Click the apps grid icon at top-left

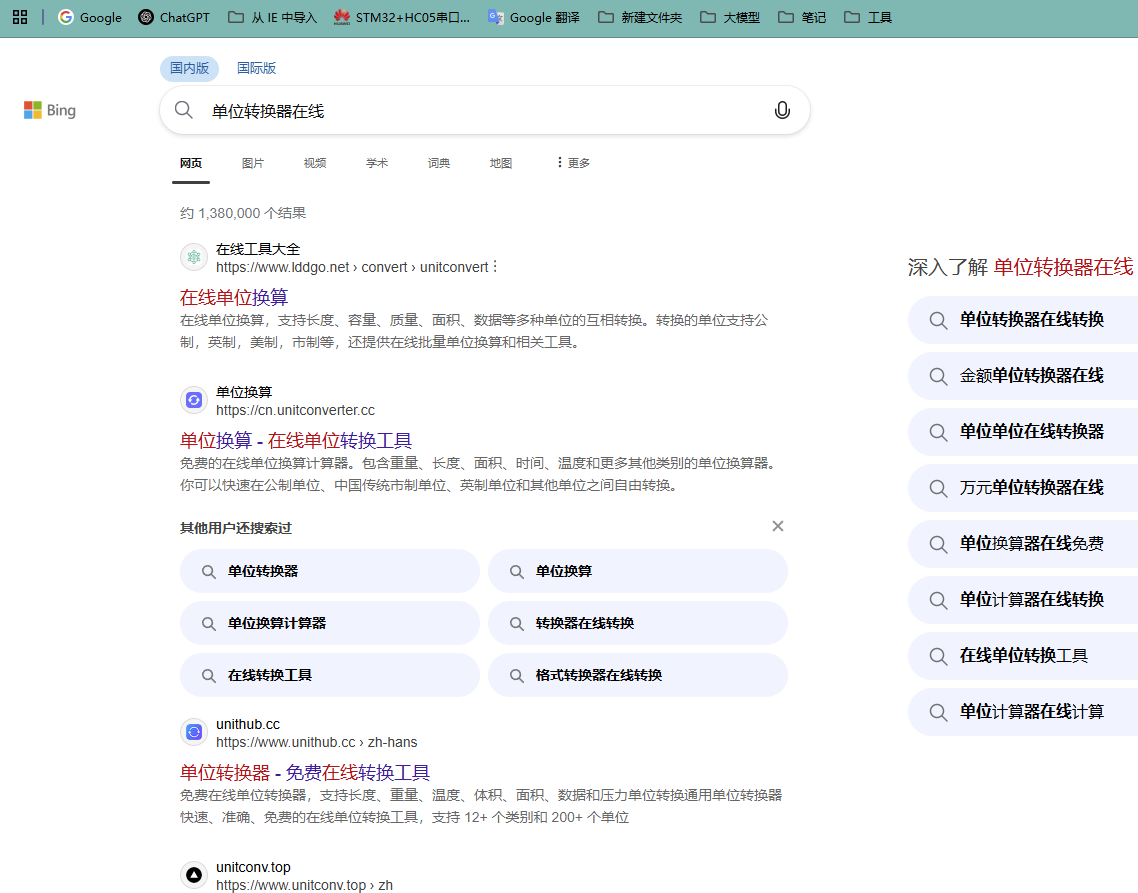[20, 16]
